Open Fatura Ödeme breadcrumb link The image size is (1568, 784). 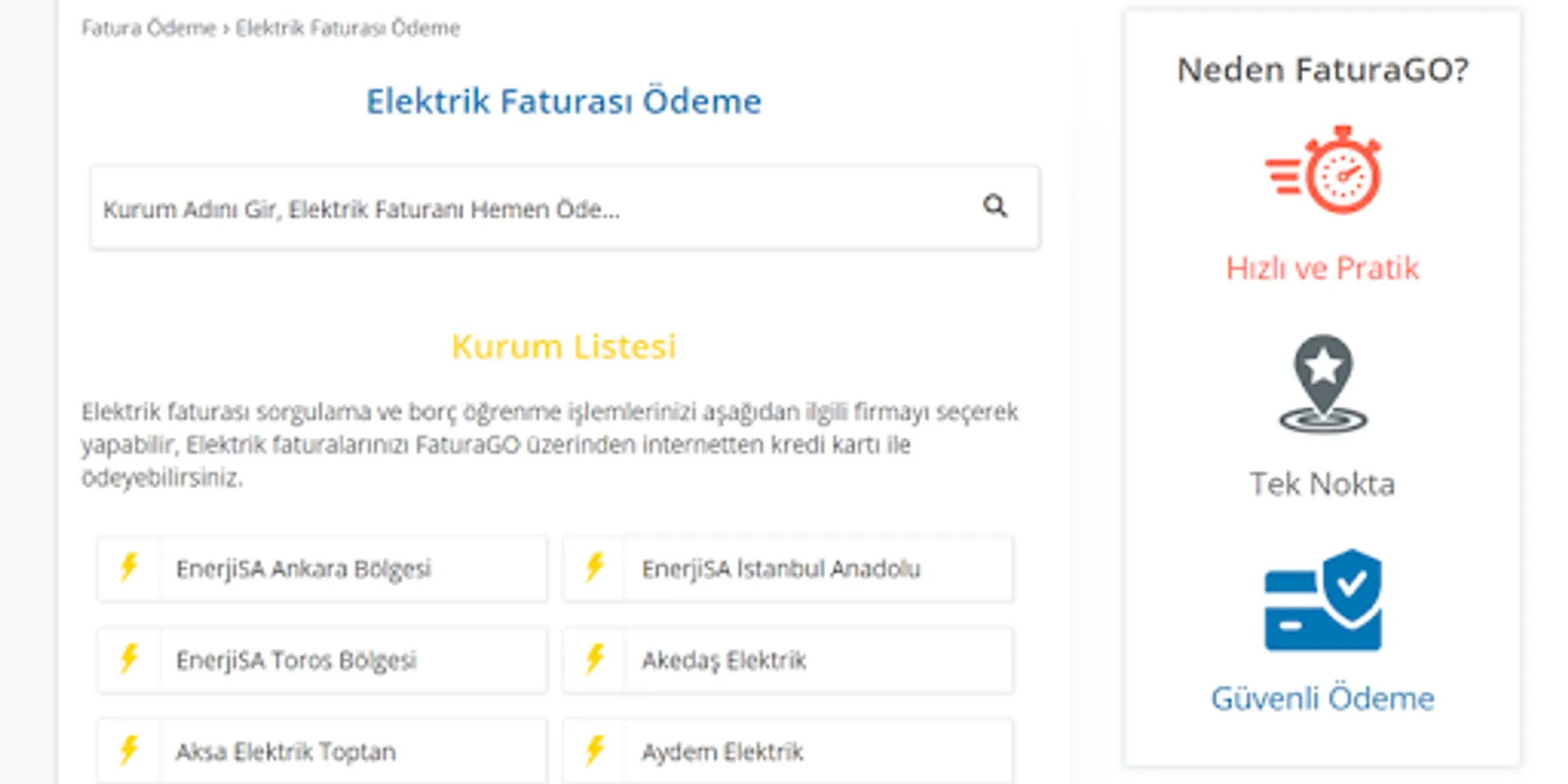click(148, 28)
